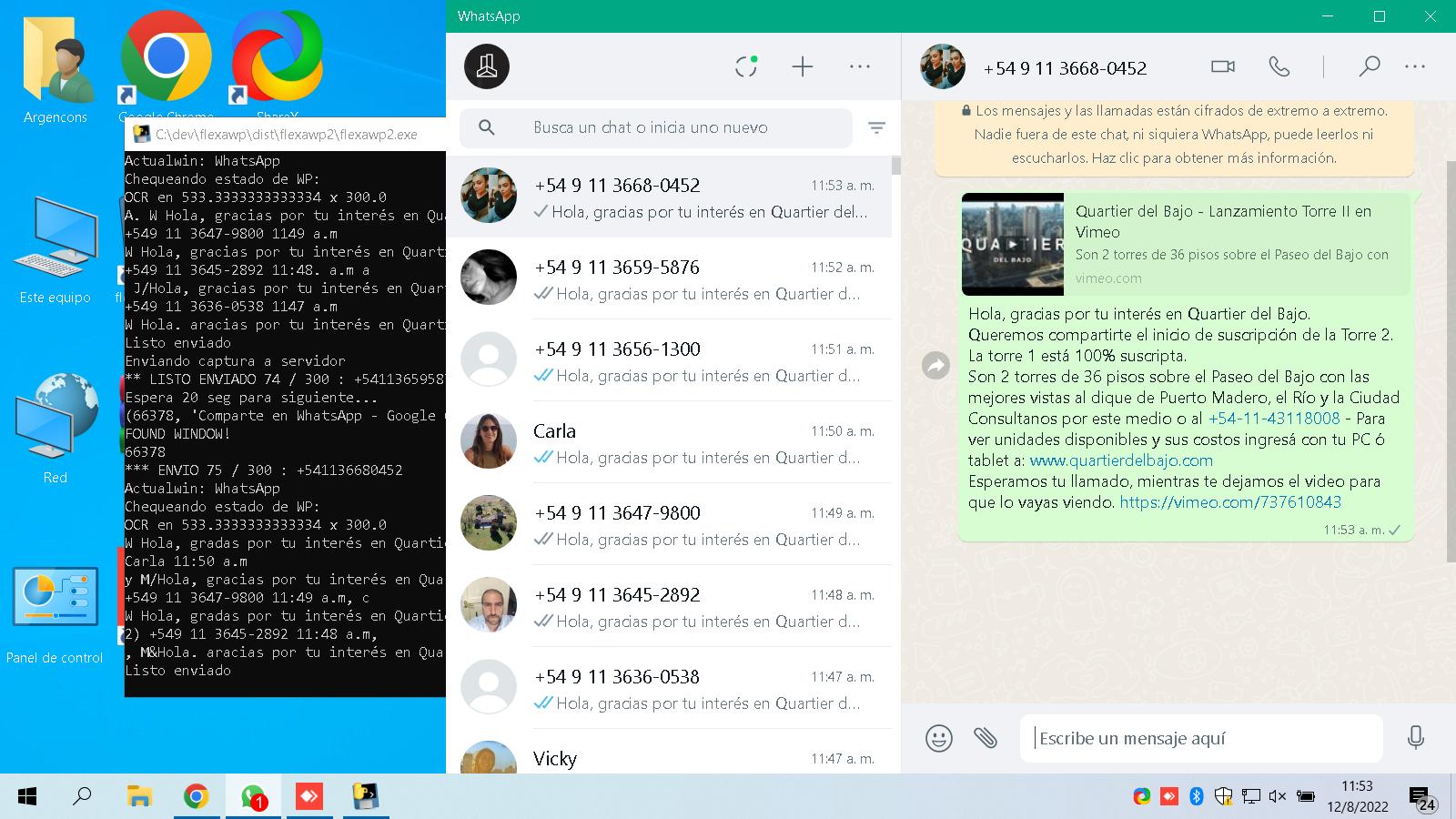Click the +54-11-43118008 phone link
Viewport: 1456px width, 819px height.
[x=1274, y=419]
